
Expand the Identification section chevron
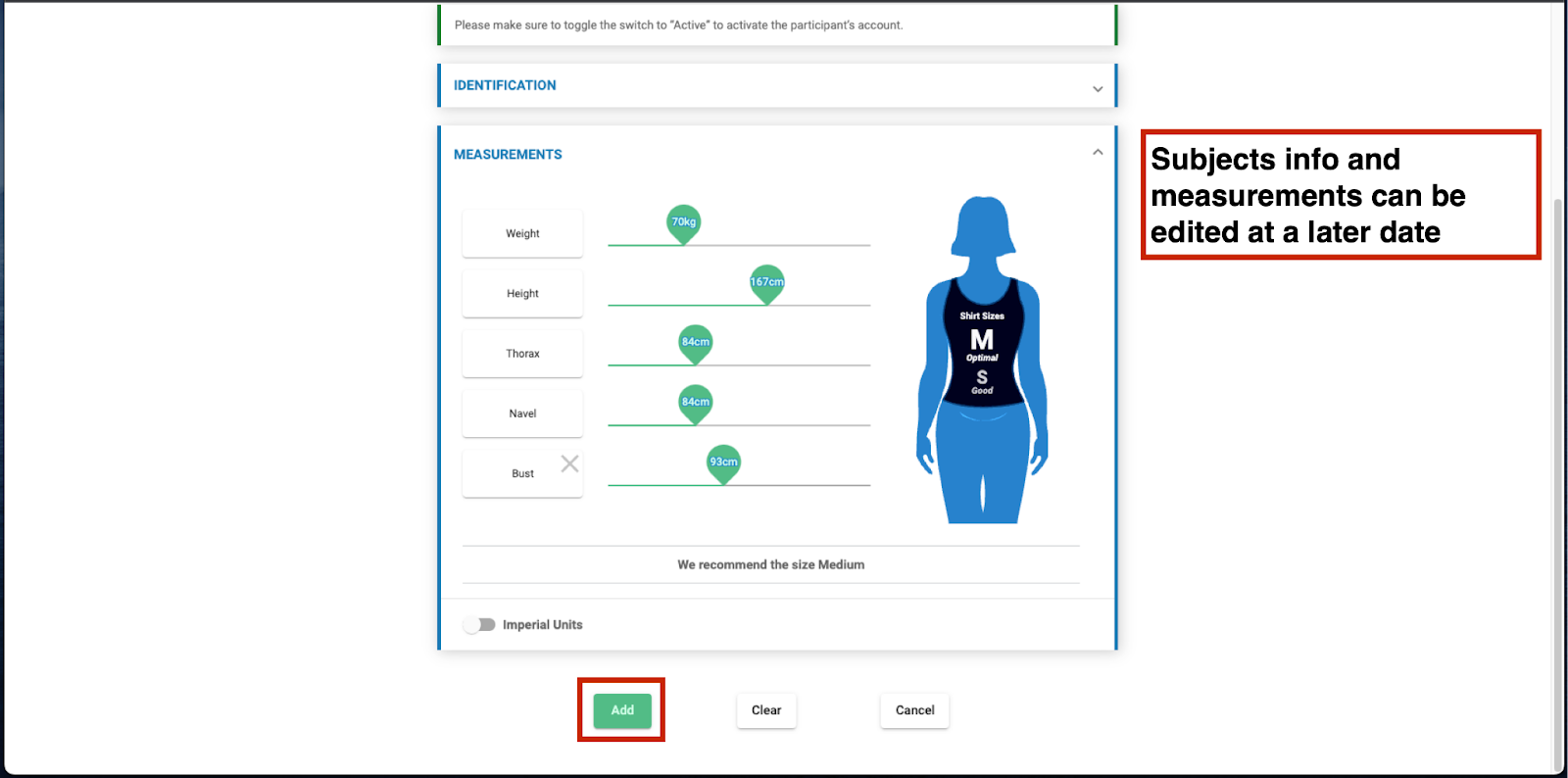(1098, 89)
